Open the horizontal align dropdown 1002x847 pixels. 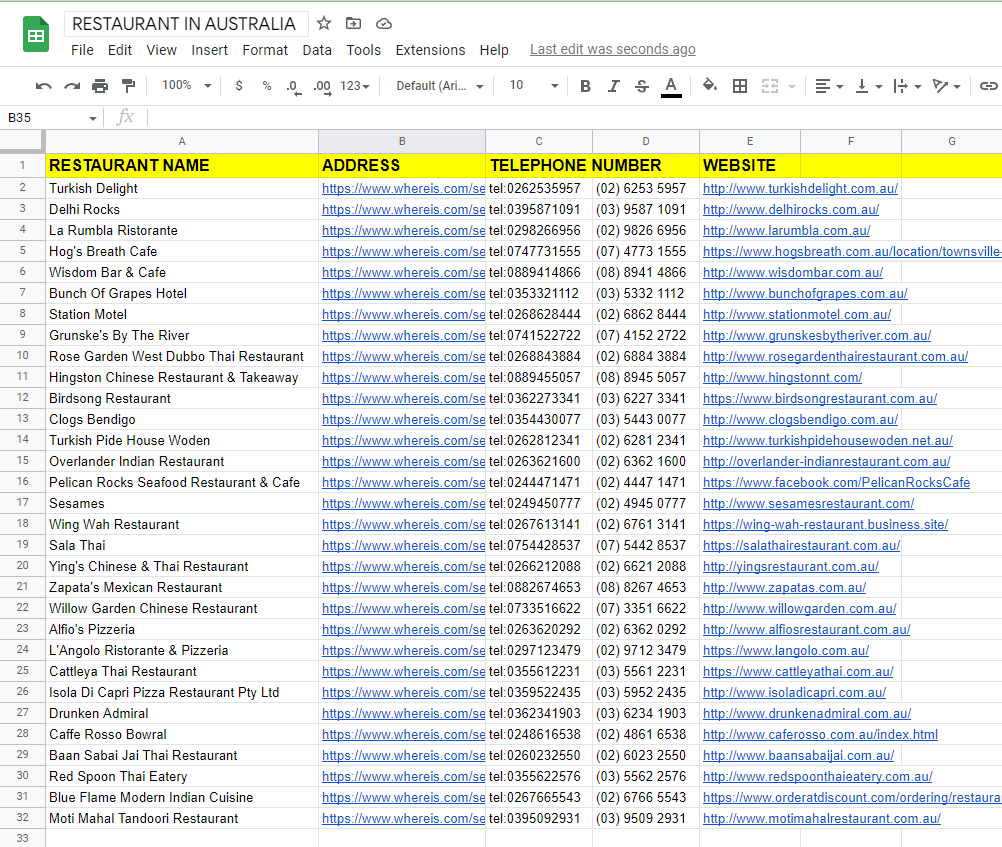[x=829, y=86]
